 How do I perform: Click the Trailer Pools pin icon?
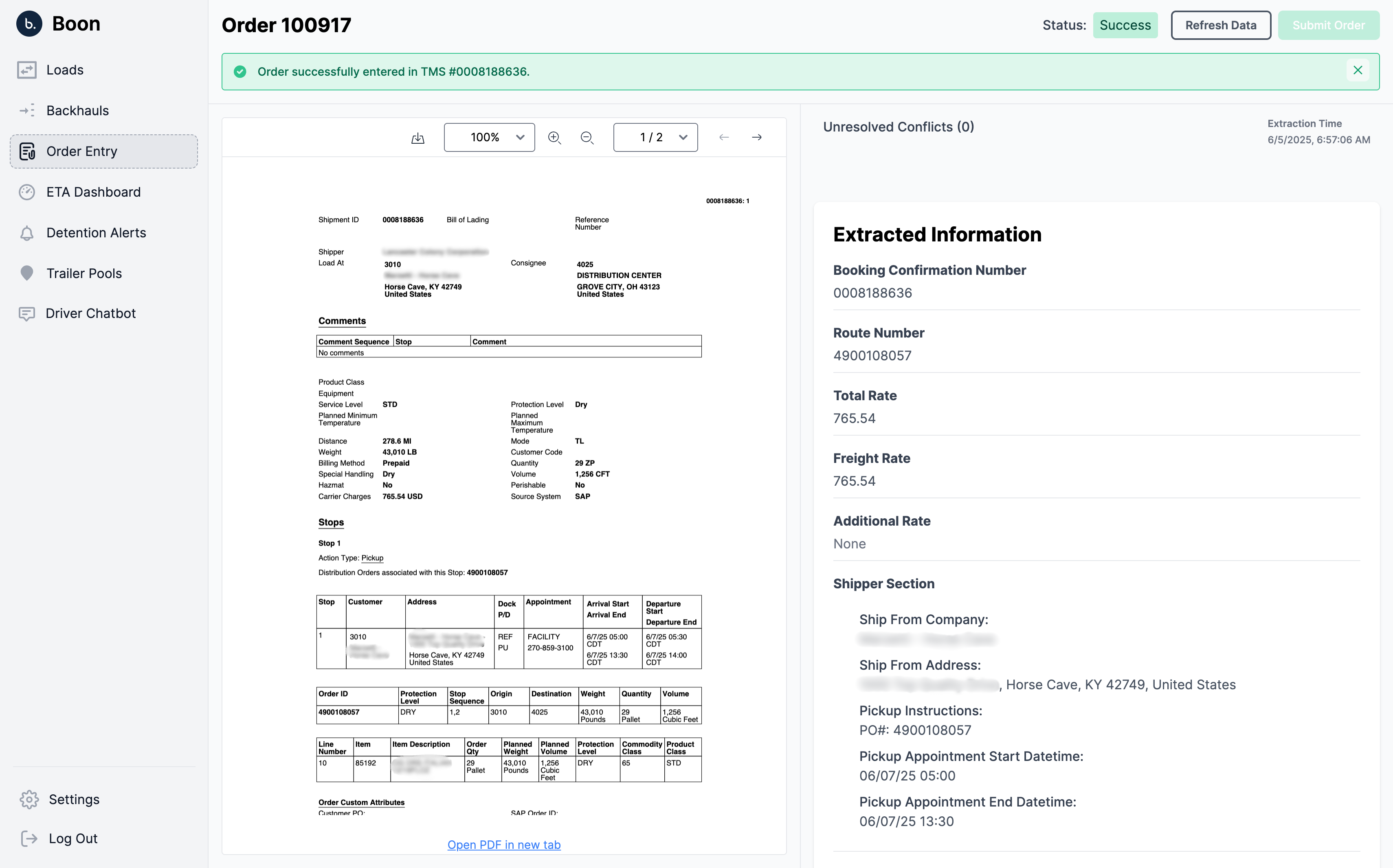point(27,273)
